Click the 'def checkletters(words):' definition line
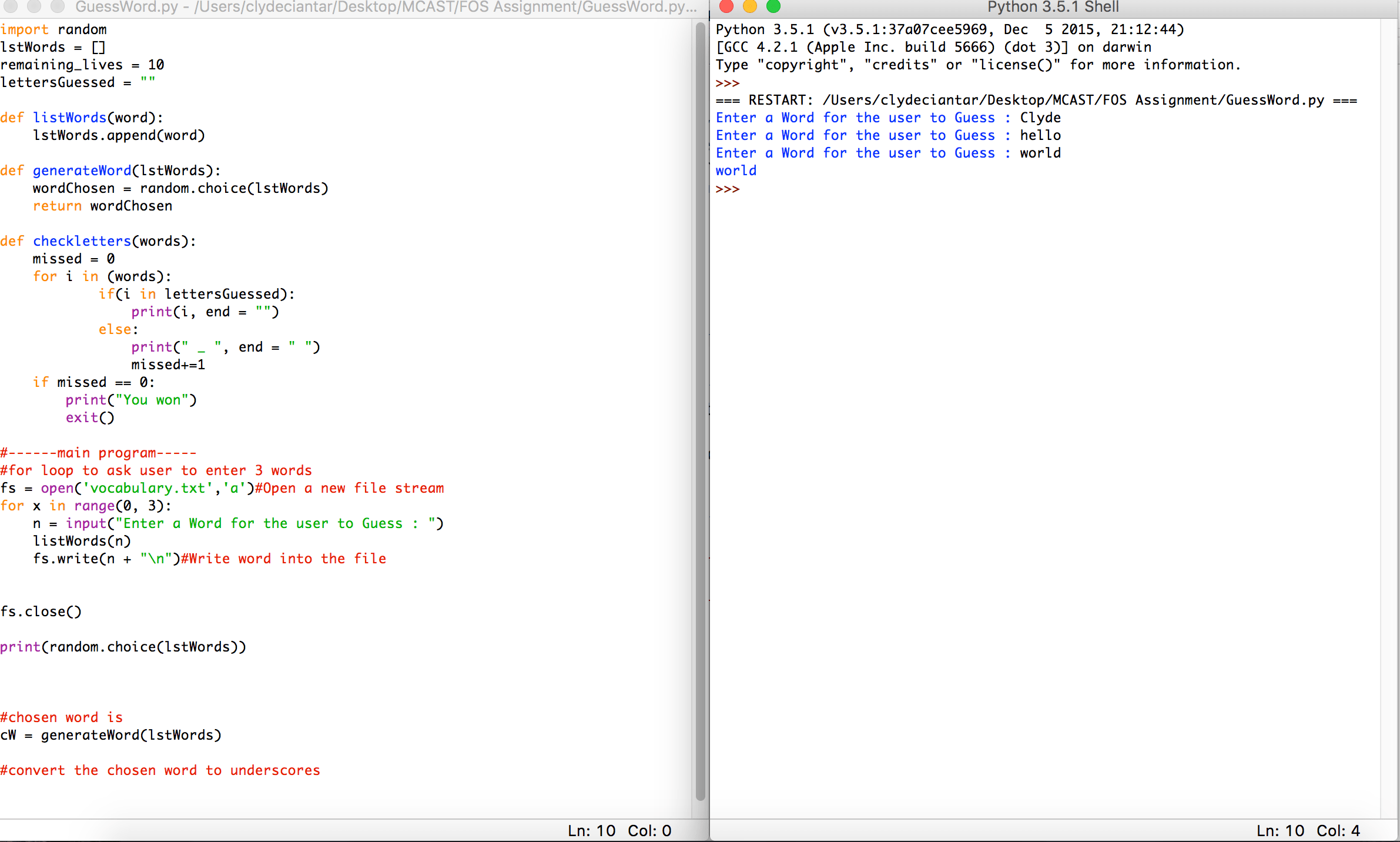This screenshot has width=1400, height=842. tap(98, 241)
